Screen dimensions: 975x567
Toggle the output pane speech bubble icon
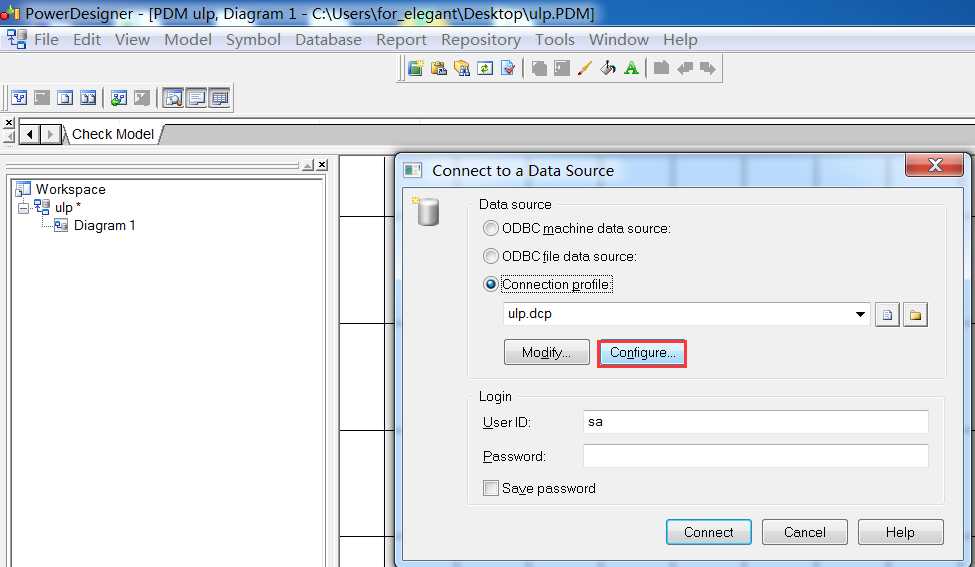click(x=196, y=98)
